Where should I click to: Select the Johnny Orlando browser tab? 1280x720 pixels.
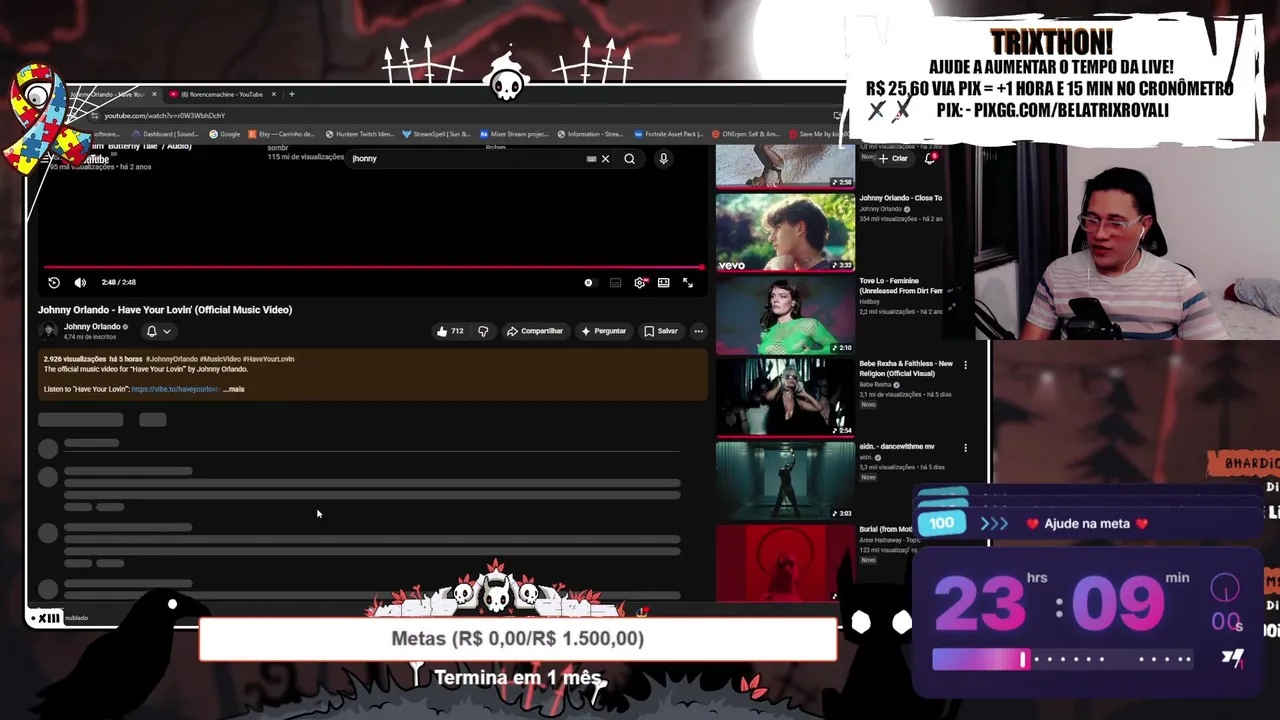107,94
